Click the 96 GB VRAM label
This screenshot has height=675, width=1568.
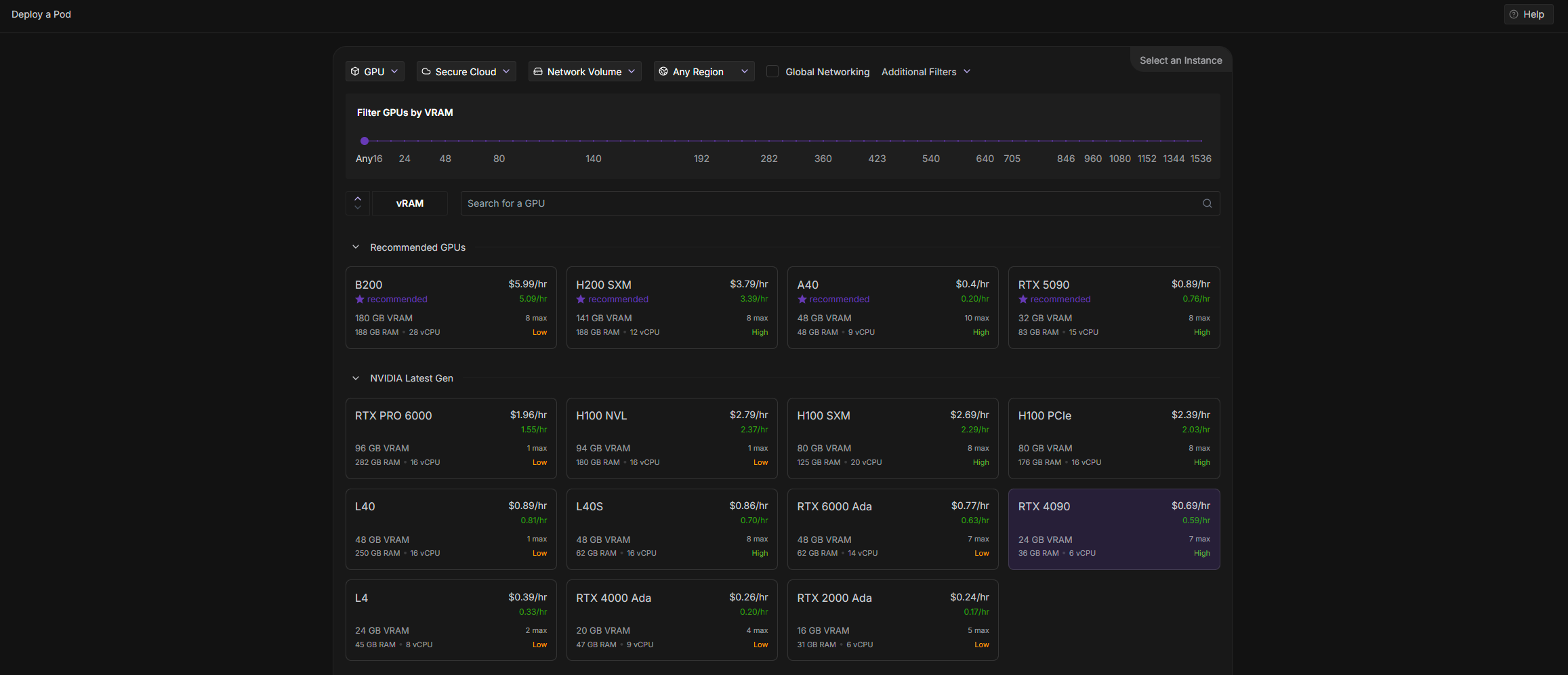[382, 448]
